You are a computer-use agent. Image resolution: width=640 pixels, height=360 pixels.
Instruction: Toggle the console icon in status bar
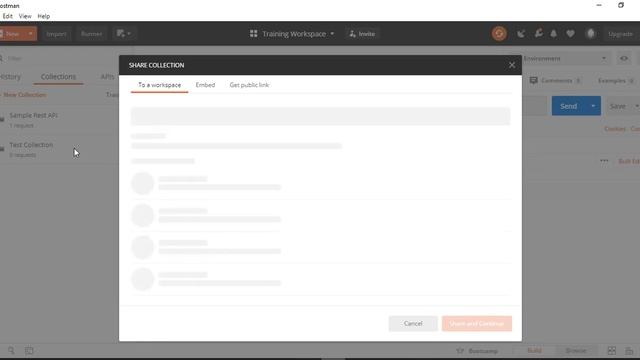point(29,351)
